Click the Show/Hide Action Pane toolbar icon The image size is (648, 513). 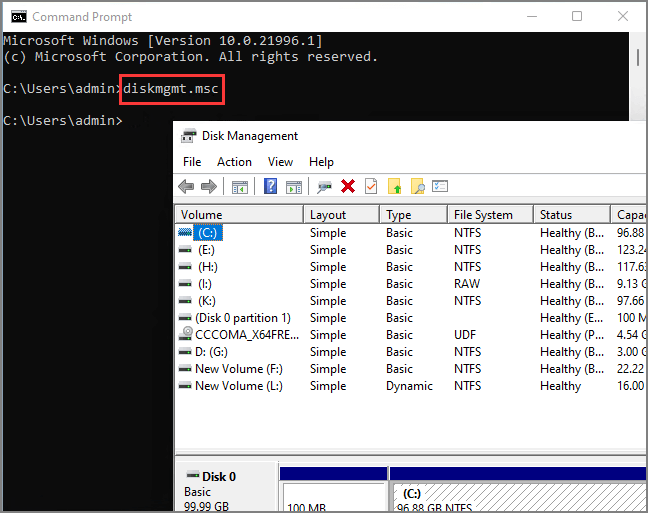click(294, 186)
